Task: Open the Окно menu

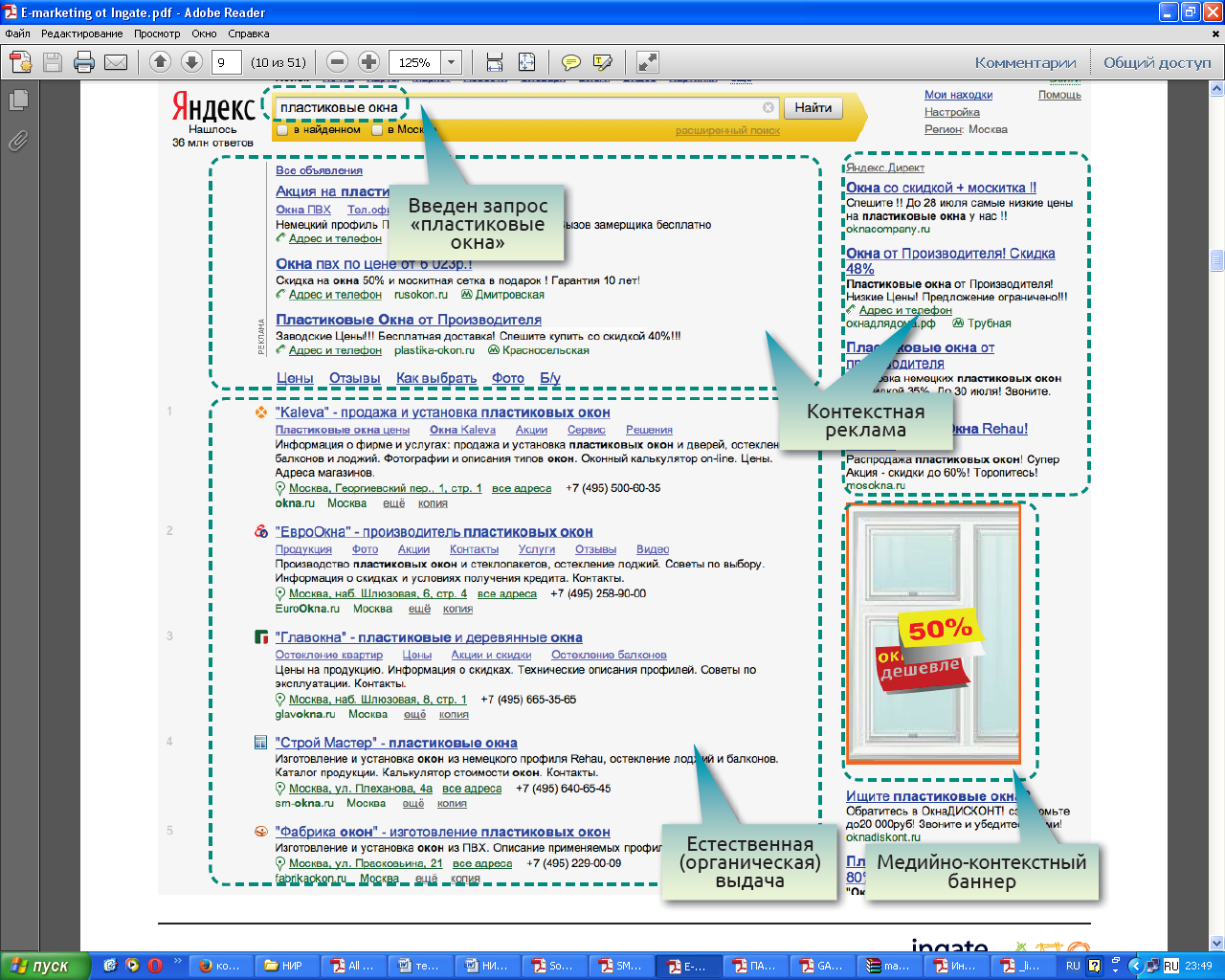Action: click(x=204, y=33)
